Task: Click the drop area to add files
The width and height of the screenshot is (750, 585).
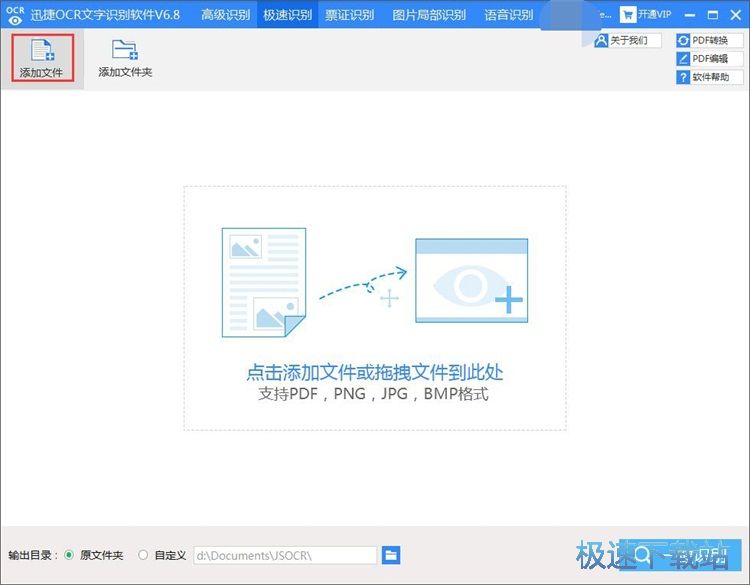Action: pyautogui.click(x=375, y=308)
